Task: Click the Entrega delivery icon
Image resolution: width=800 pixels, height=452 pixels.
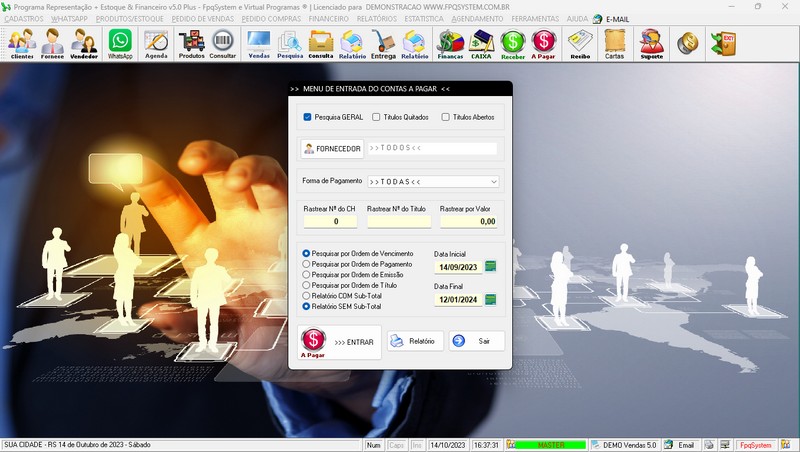Action: pos(383,42)
